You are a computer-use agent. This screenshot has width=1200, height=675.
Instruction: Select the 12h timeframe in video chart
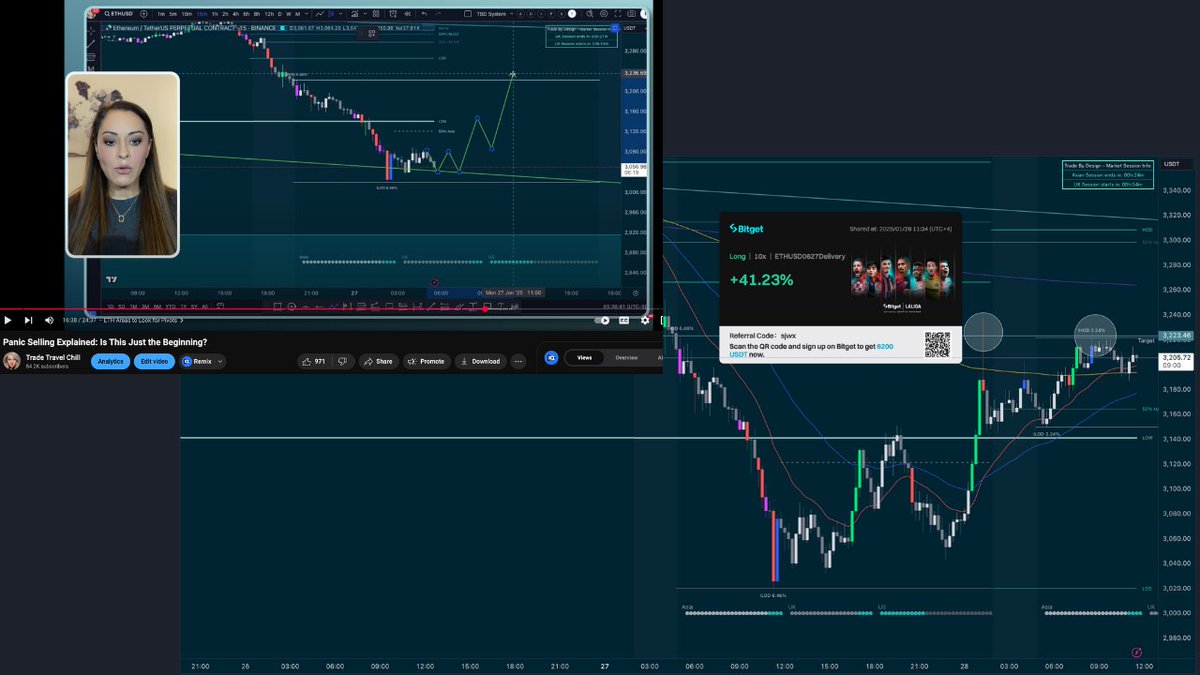coord(269,14)
